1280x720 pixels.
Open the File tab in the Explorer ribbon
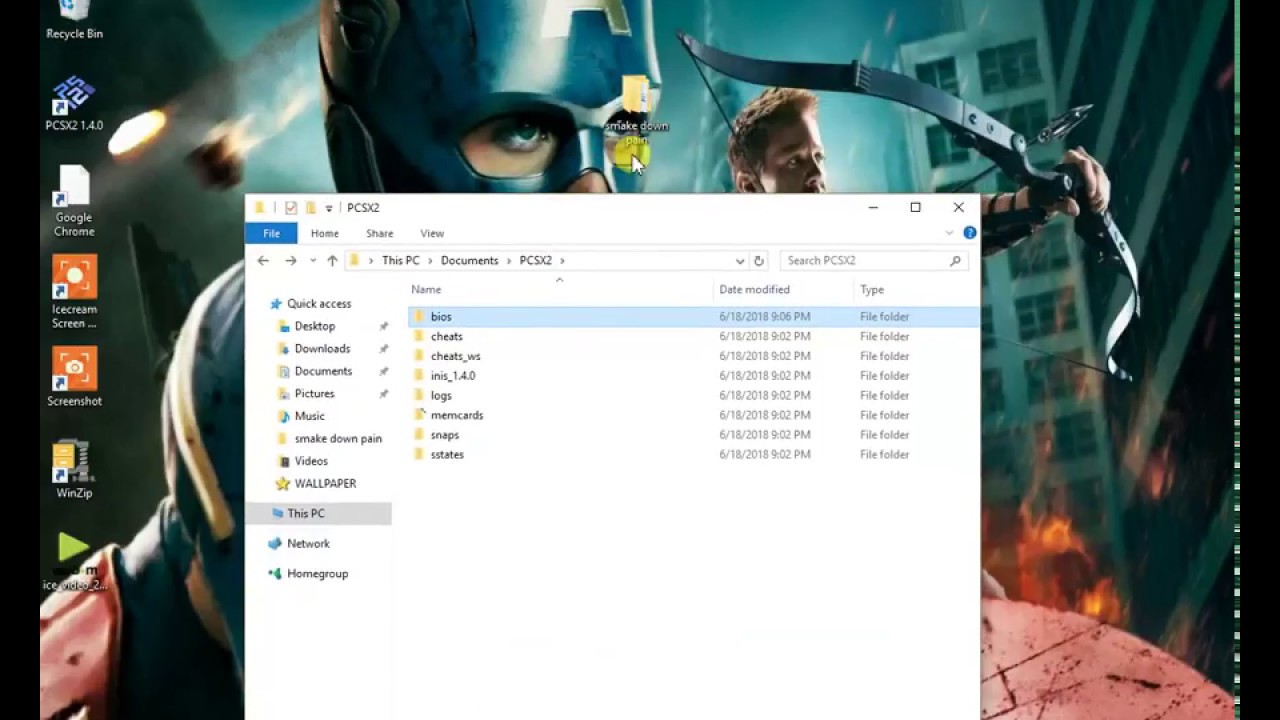(x=271, y=233)
